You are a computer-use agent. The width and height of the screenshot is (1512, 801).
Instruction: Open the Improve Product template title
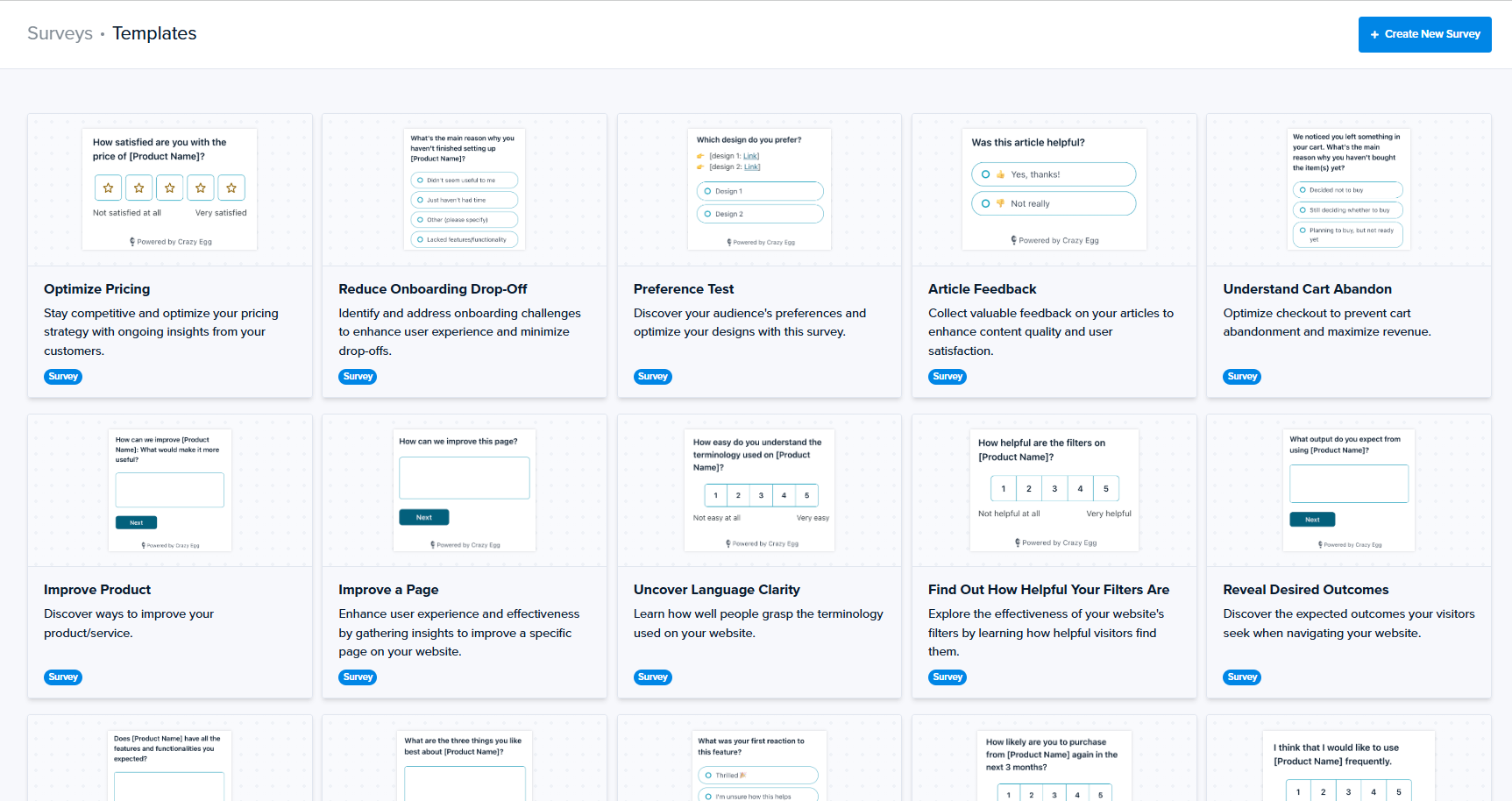click(97, 590)
